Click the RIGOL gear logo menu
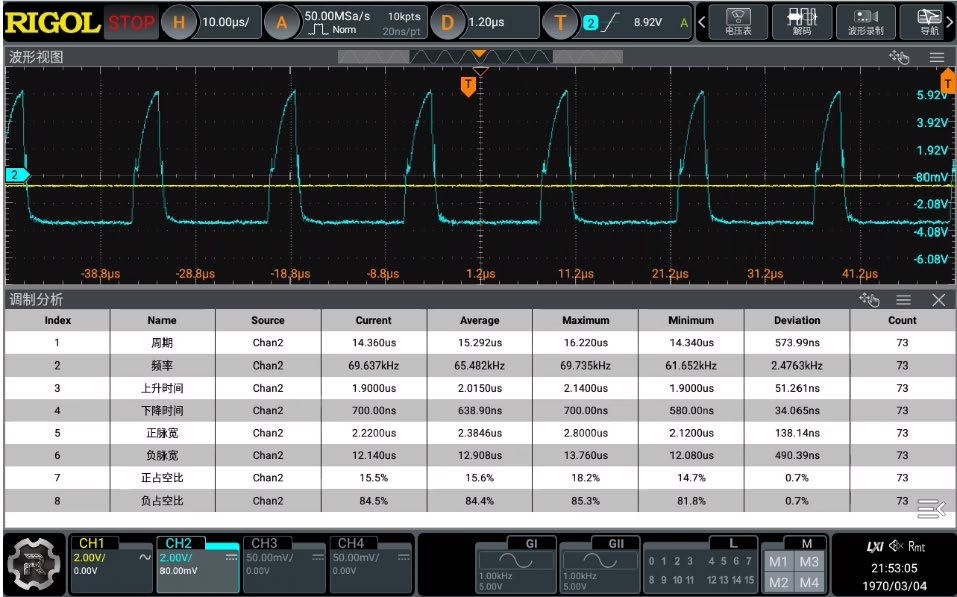Screen dimensions: 957x597 35,564
